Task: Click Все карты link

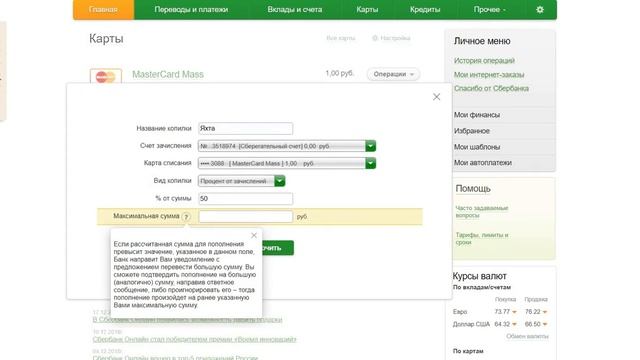Action: click(341, 38)
